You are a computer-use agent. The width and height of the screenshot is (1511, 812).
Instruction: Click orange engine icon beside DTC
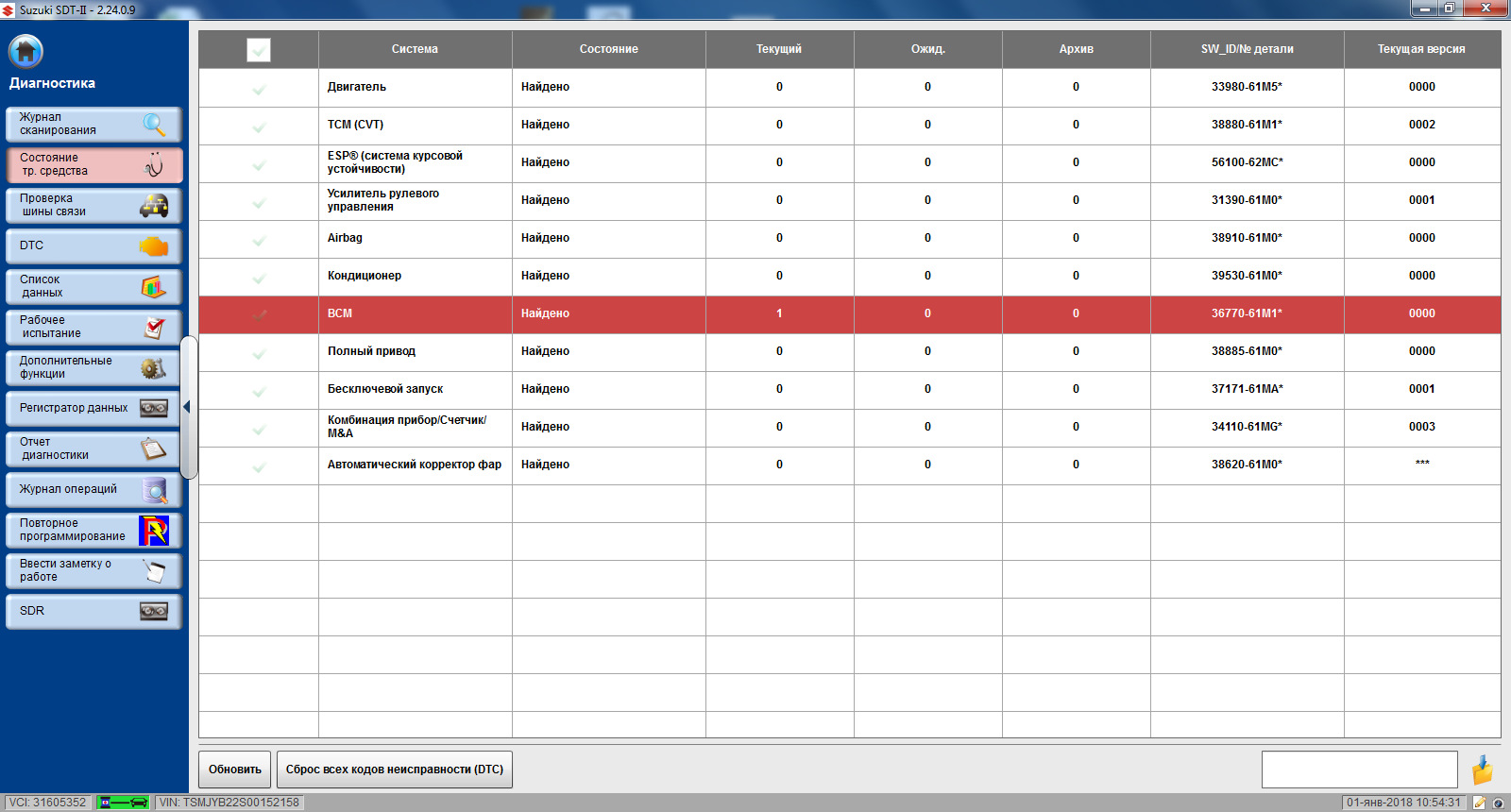tap(154, 246)
